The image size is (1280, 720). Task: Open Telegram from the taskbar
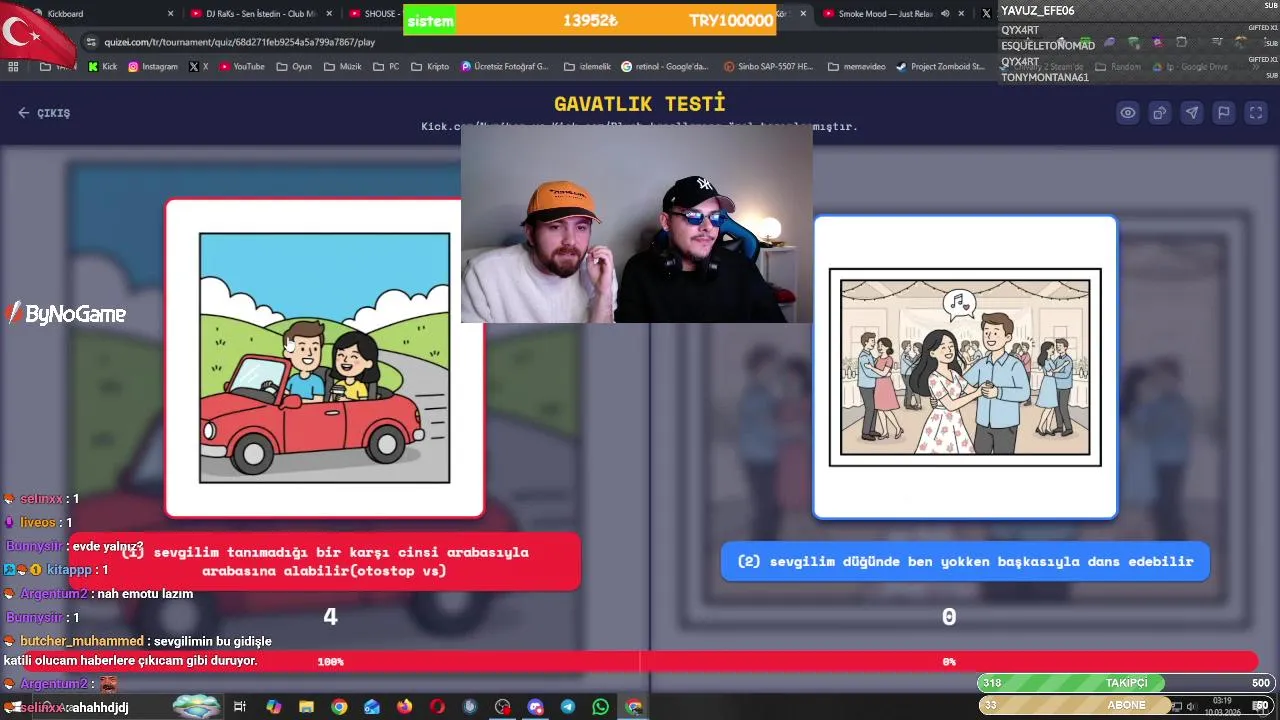coord(568,707)
